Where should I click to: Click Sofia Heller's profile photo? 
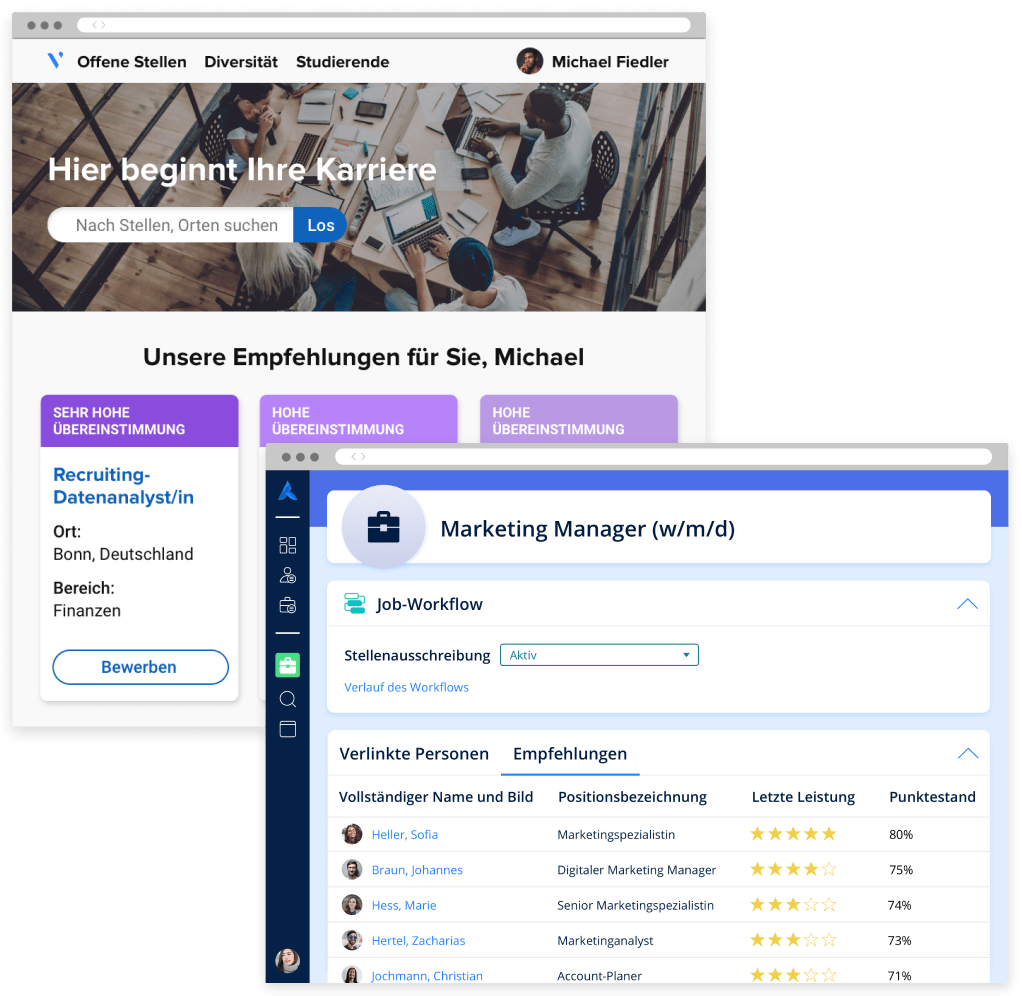(x=352, y=834)
